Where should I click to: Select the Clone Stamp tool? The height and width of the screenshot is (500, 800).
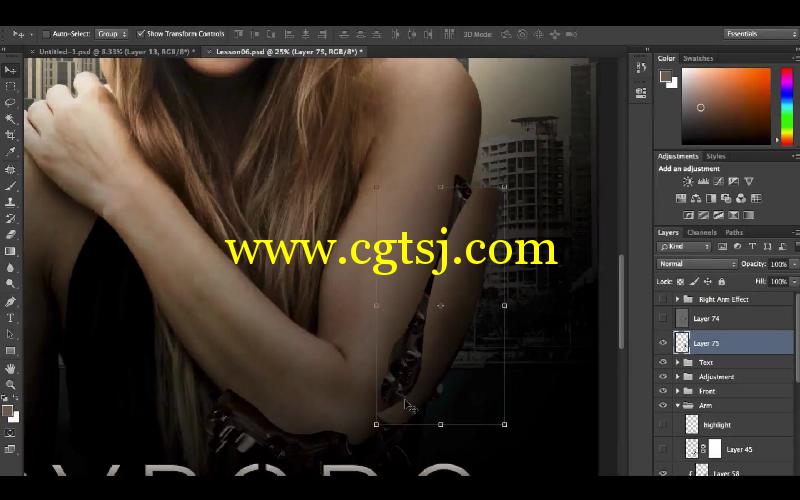[10, 202]
